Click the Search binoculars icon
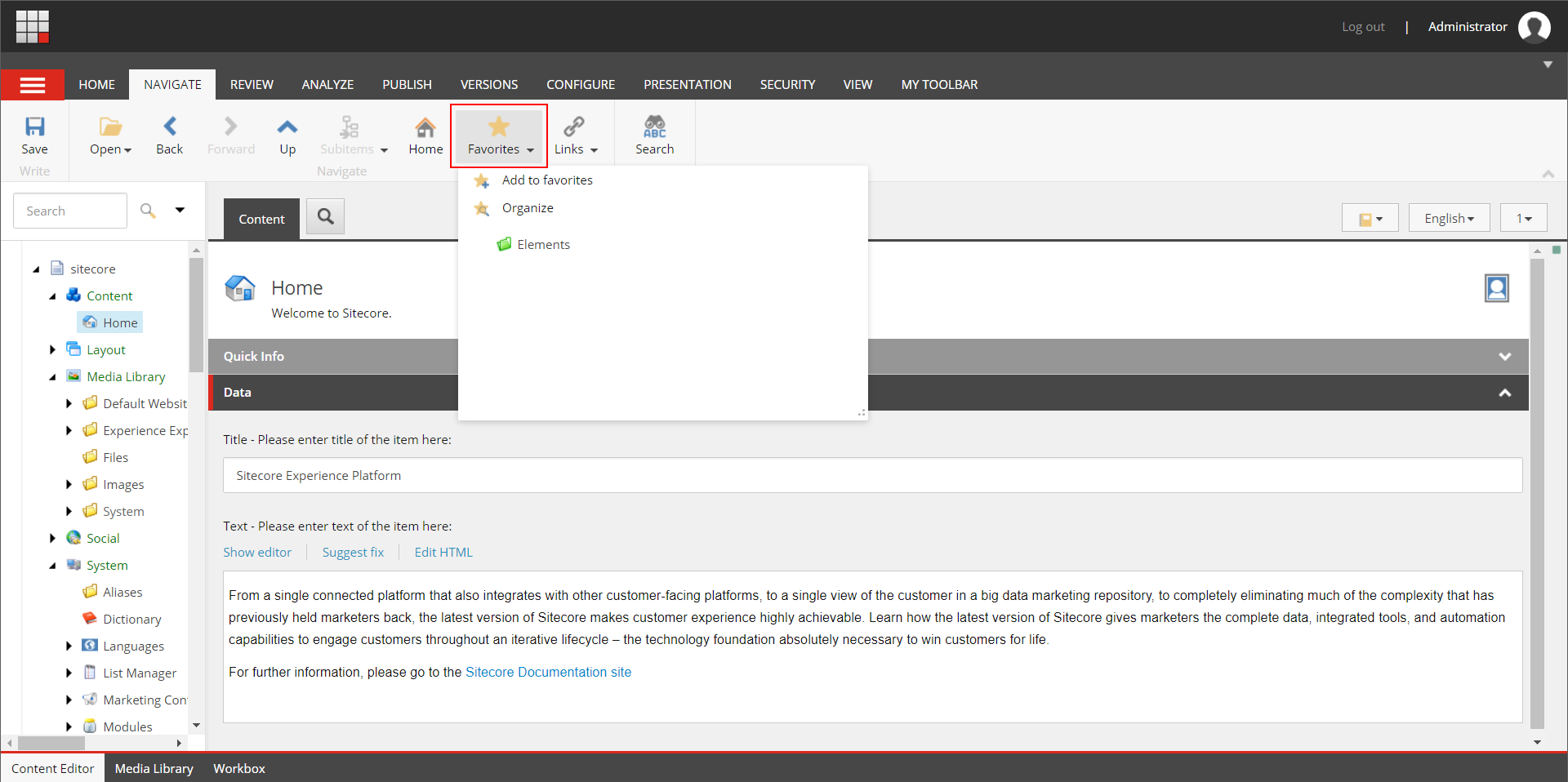The height and width of the screenshot is (782, 1568). (x=655, y=127)
